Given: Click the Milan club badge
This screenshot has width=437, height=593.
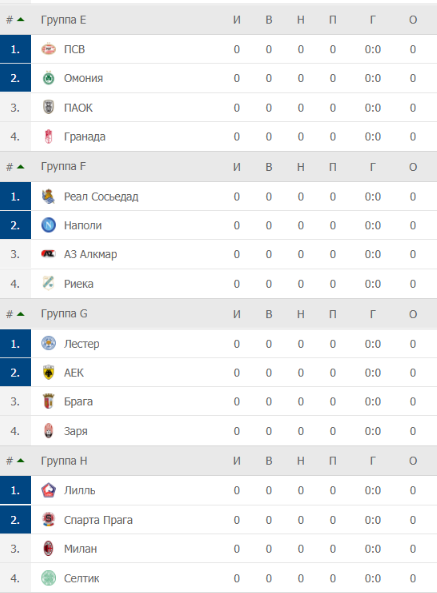Looking at the screenshot, I should pos(48,549).
